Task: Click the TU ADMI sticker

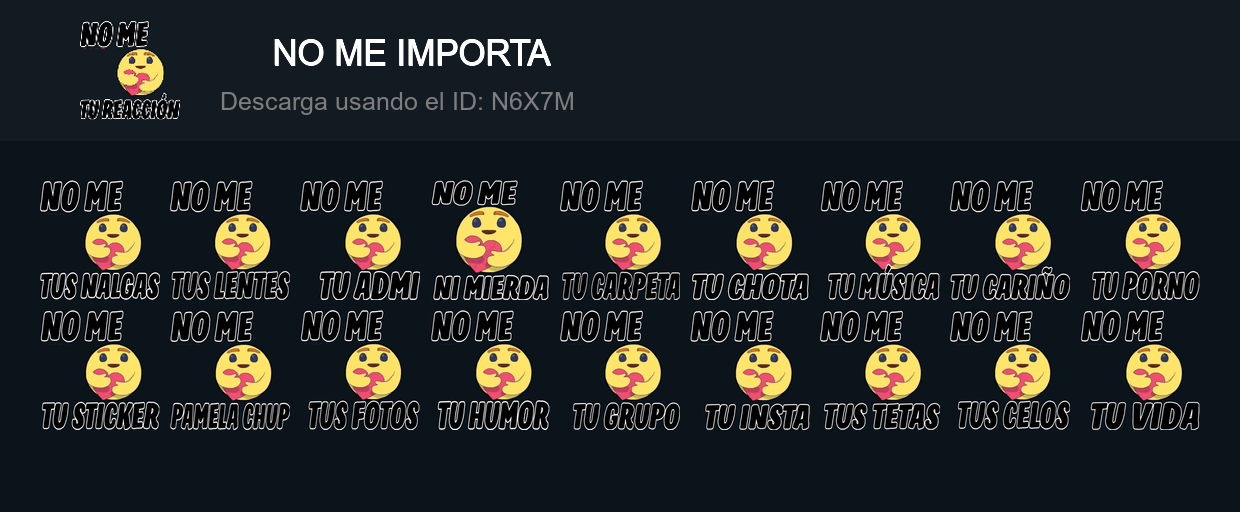Action: 360,240
